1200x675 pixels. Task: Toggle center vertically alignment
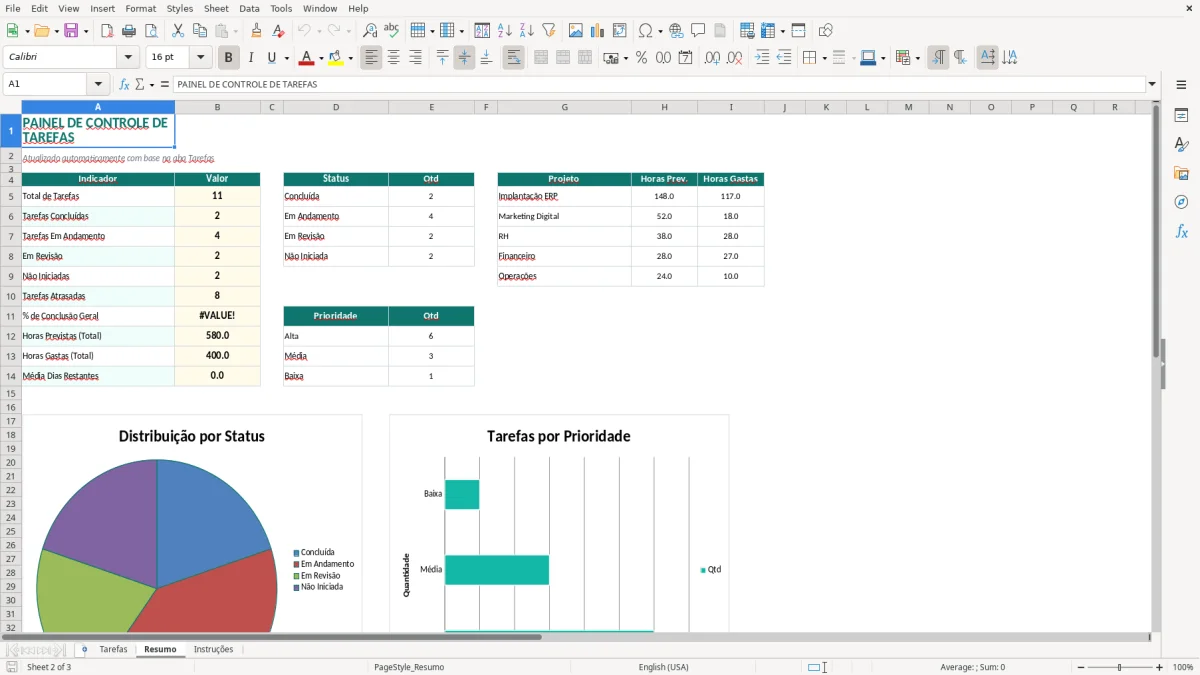coord(464,58)
